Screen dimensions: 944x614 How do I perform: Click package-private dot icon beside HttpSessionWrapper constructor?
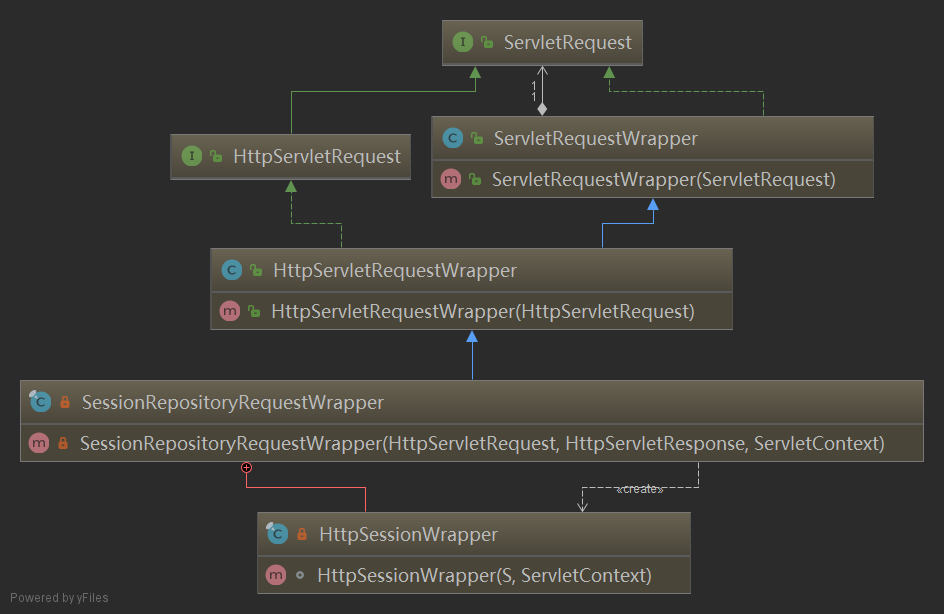(x=300, y=575)
